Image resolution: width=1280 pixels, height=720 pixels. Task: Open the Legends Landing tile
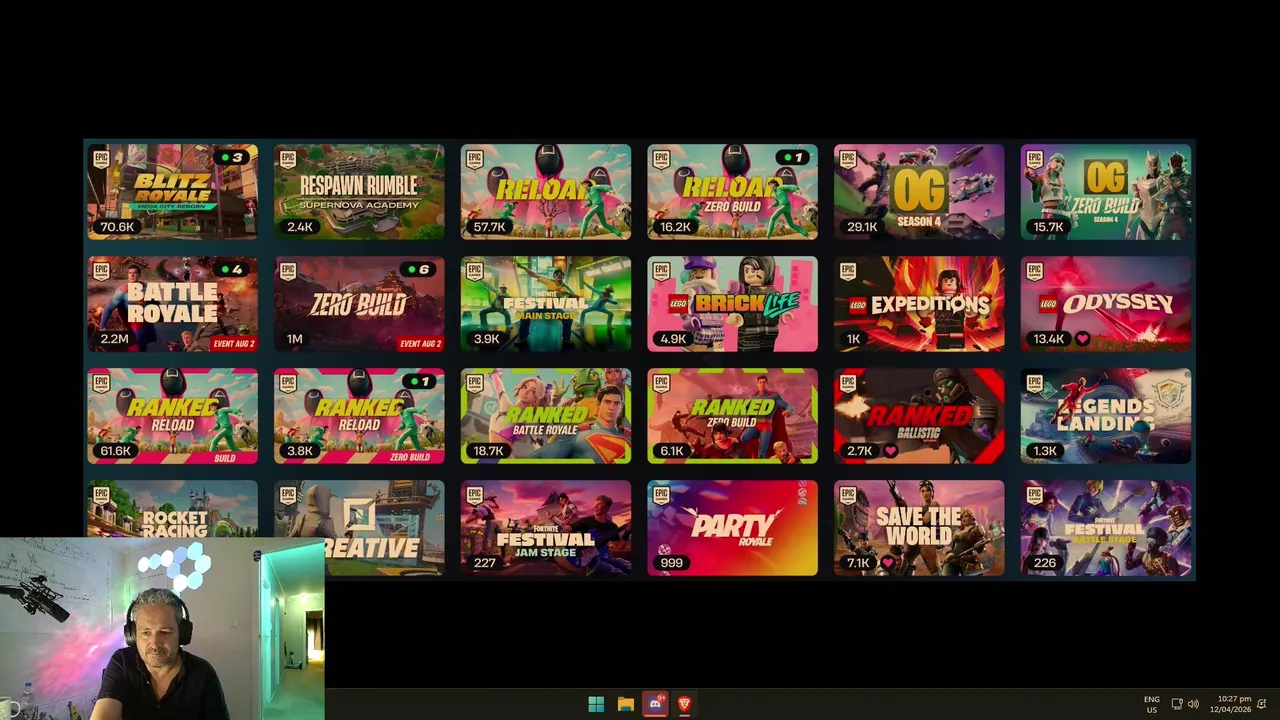point(1106,416)
